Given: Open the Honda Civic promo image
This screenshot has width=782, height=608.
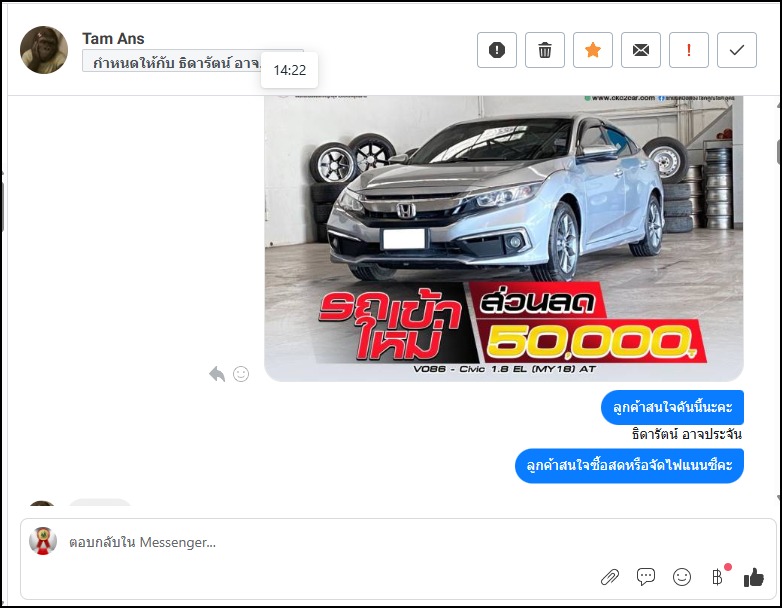Looking at the screenshot, I should pos(504,238).
